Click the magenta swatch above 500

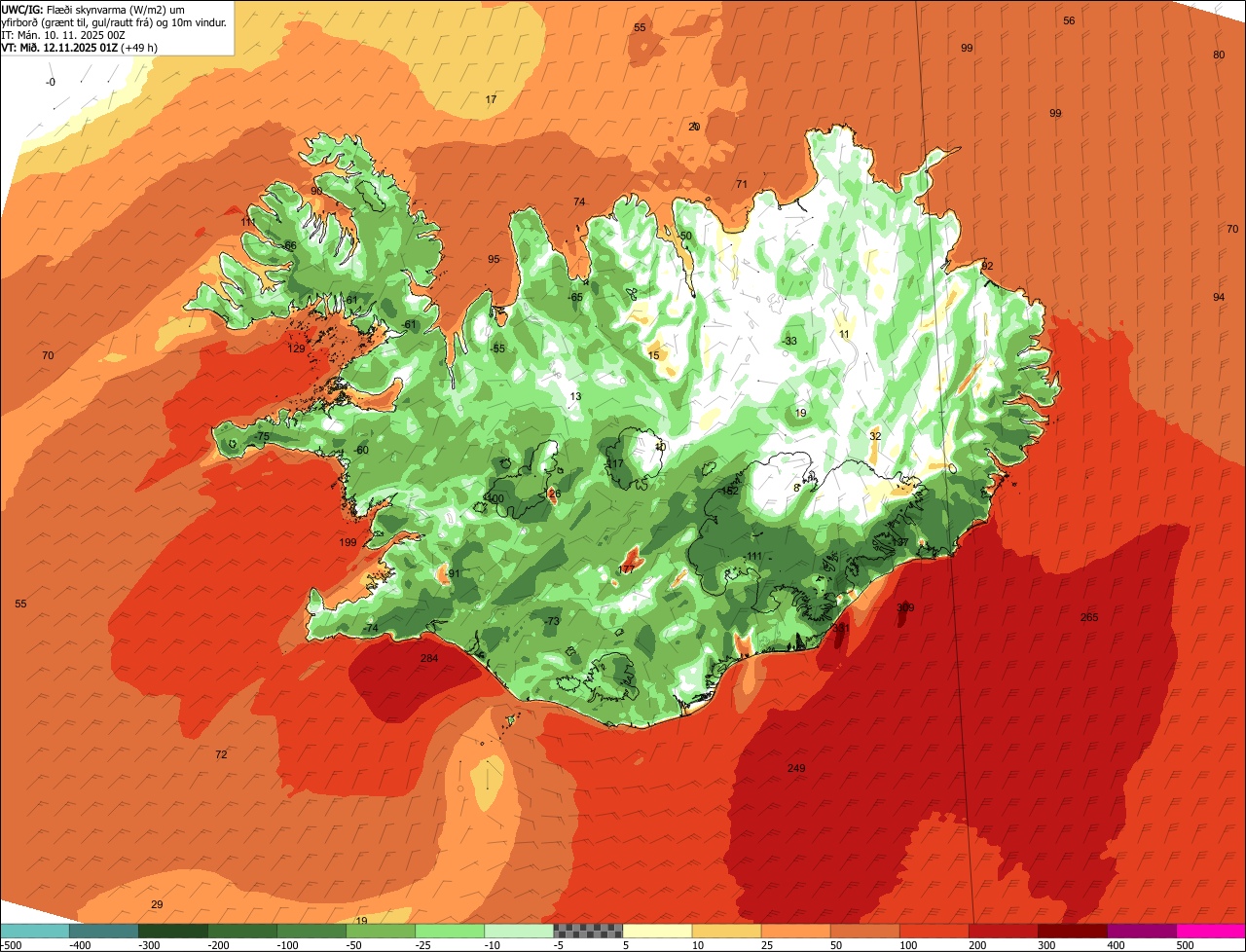pyautogui.click(x=1211, y=931)
